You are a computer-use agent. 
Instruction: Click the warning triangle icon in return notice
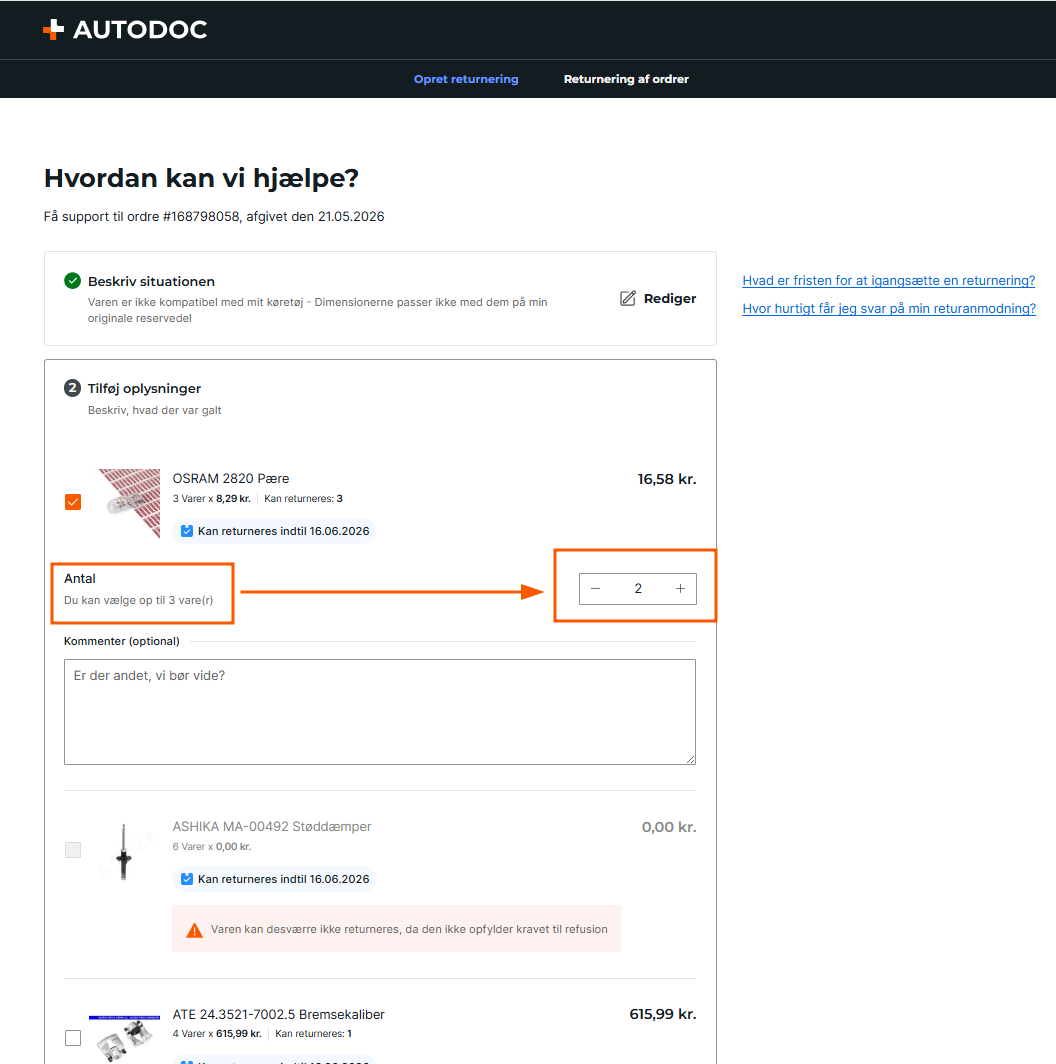[195, 930]
